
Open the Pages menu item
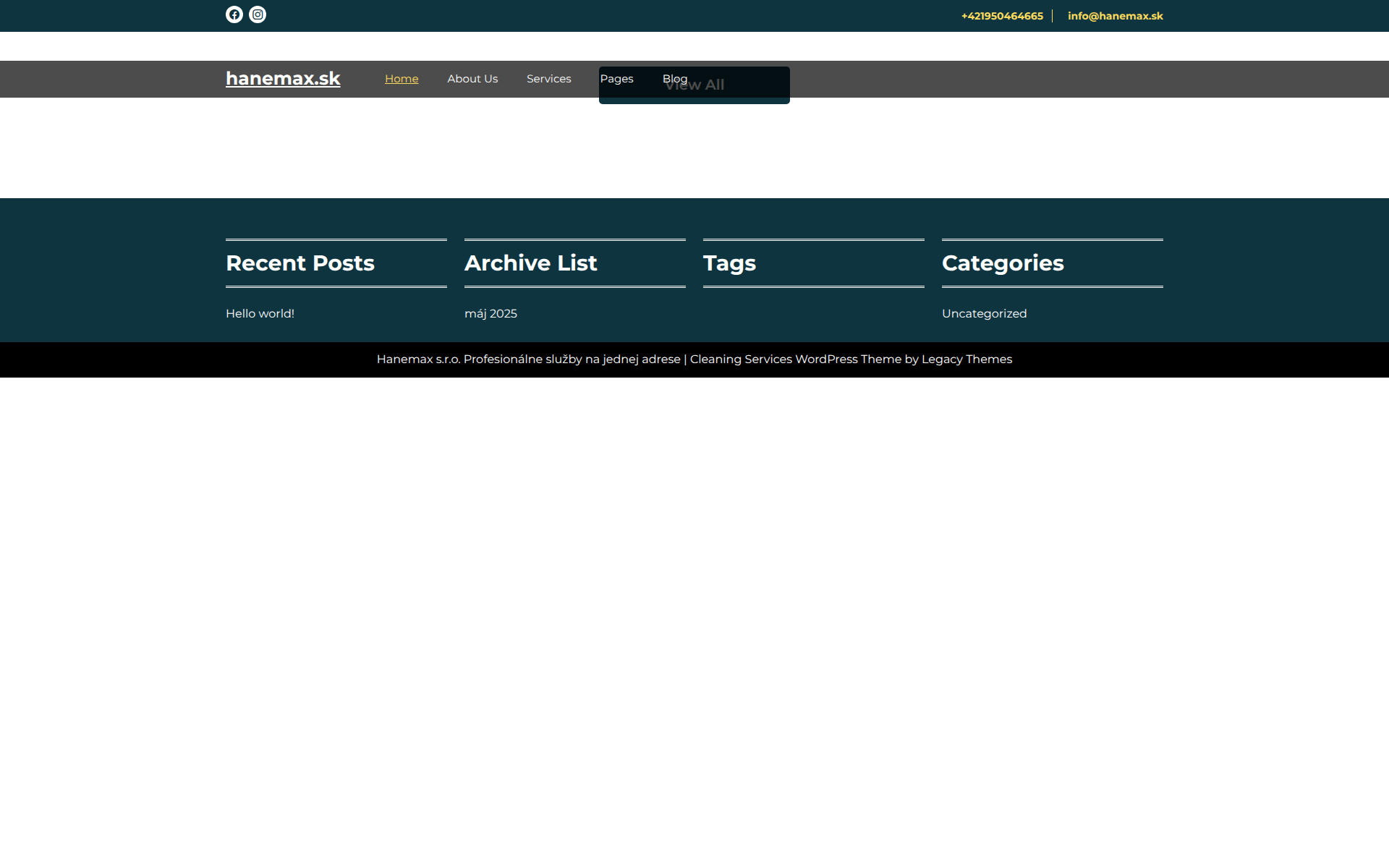pos(616,79)
